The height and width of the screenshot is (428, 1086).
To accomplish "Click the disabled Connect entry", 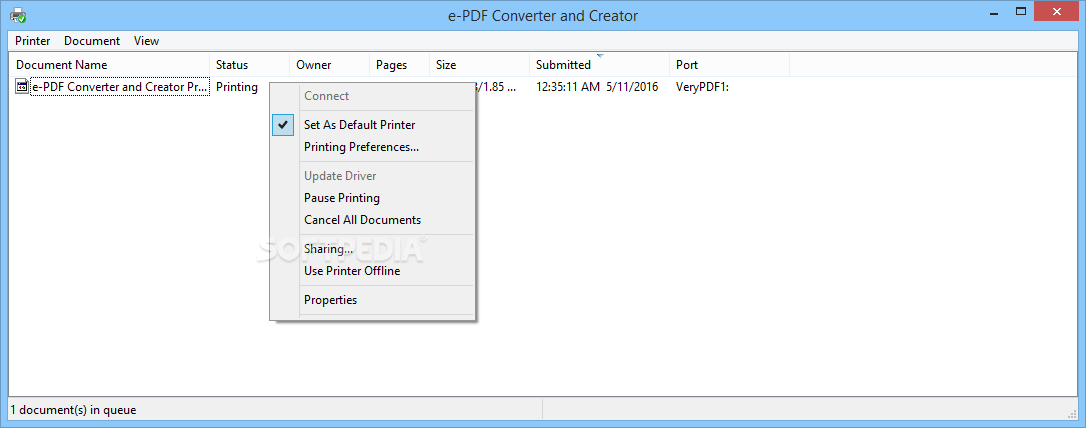I will pos(326,96).
